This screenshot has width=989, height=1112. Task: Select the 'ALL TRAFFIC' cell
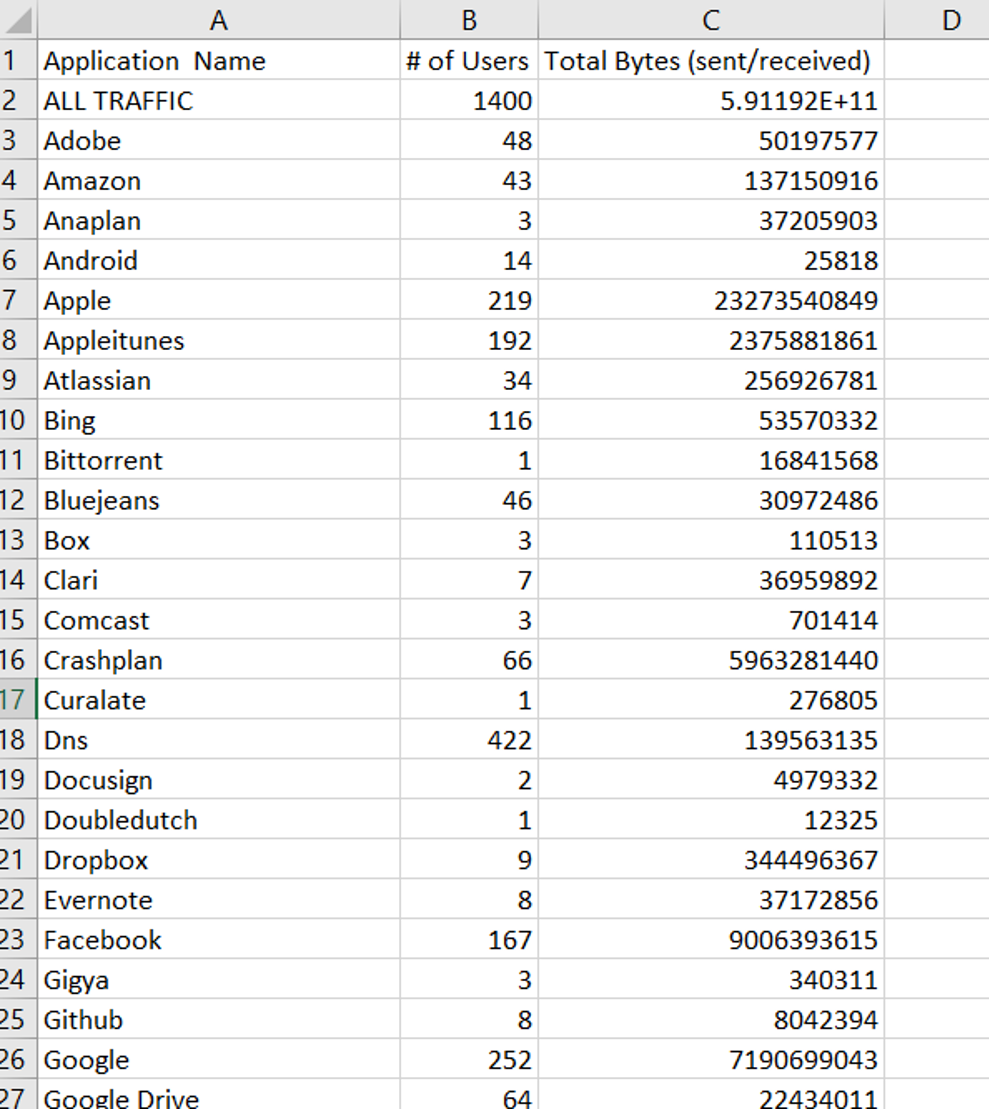tap(218, 100)
